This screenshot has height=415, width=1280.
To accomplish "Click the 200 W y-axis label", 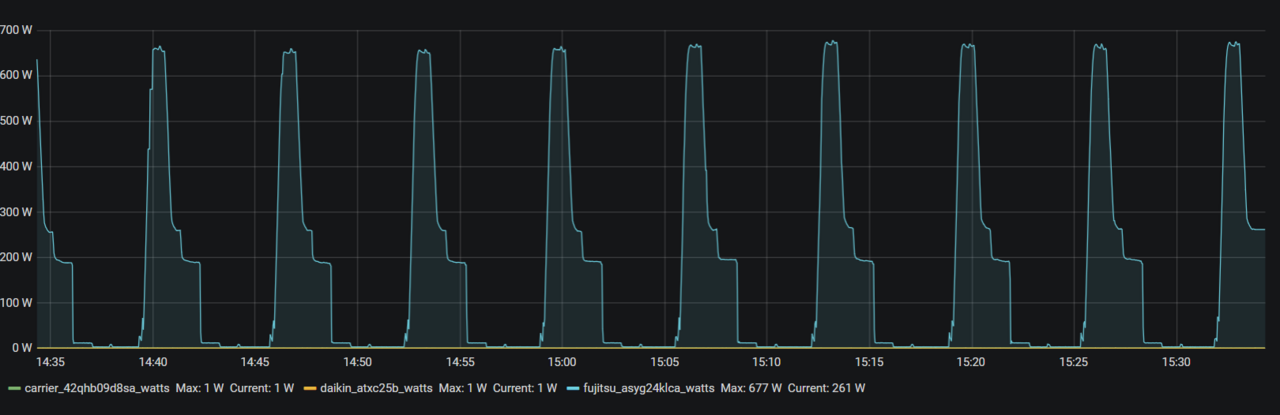I will tap(16, 257).
